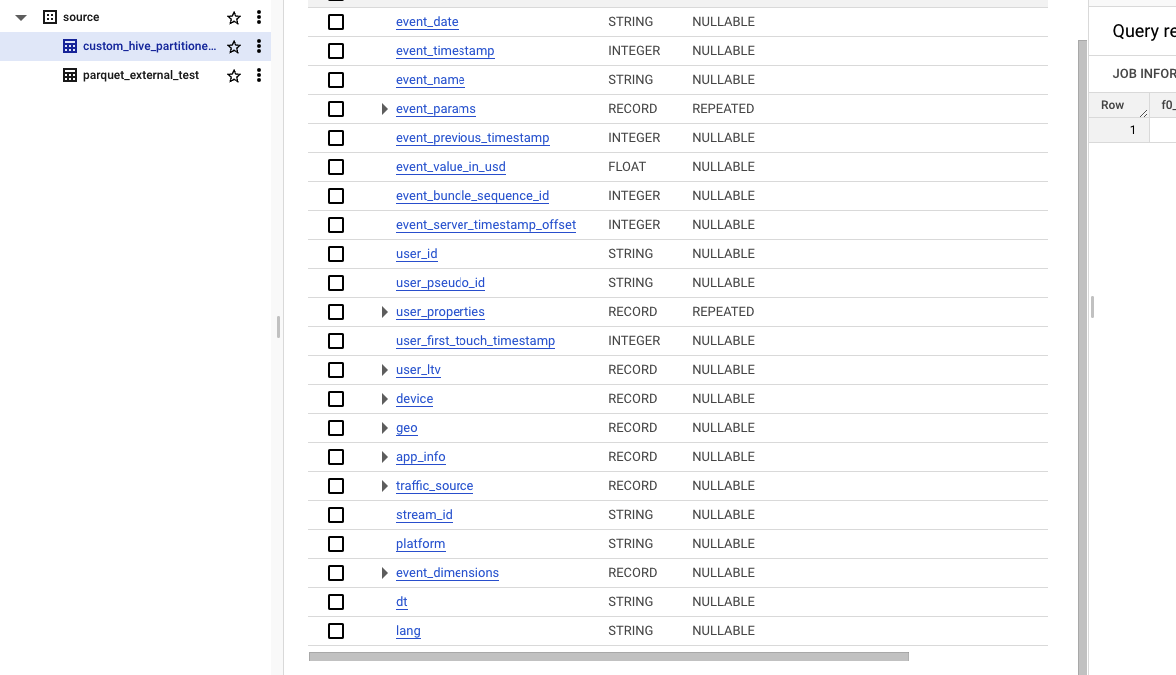Open more options for source dataset
This screenshot has height=675, width=1176.
(259, 18)
